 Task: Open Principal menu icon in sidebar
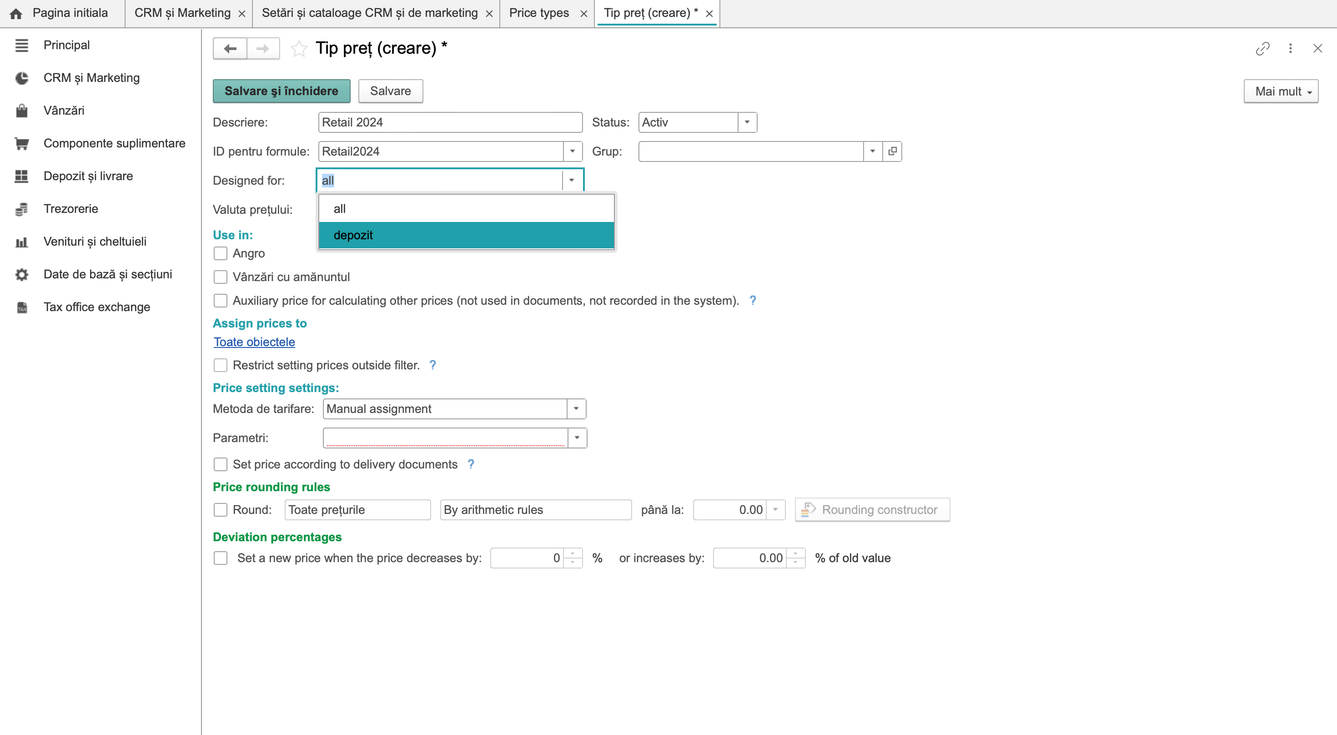(x=22, y=45)
